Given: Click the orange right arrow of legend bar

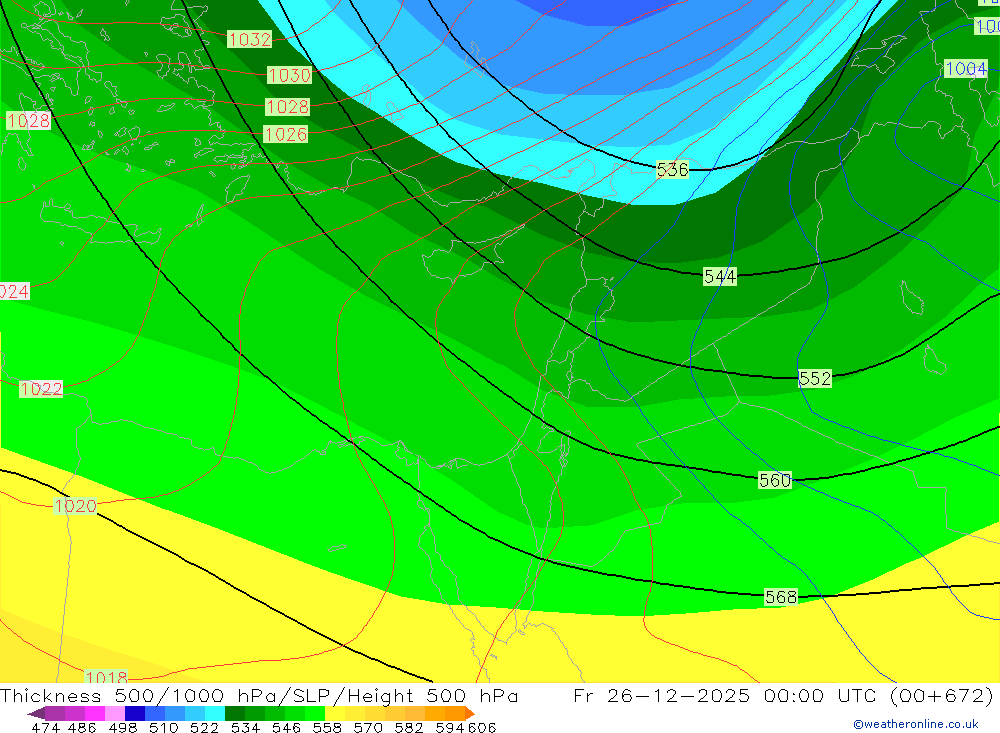Looking at the screenshot, I should [x=470, y=713].
